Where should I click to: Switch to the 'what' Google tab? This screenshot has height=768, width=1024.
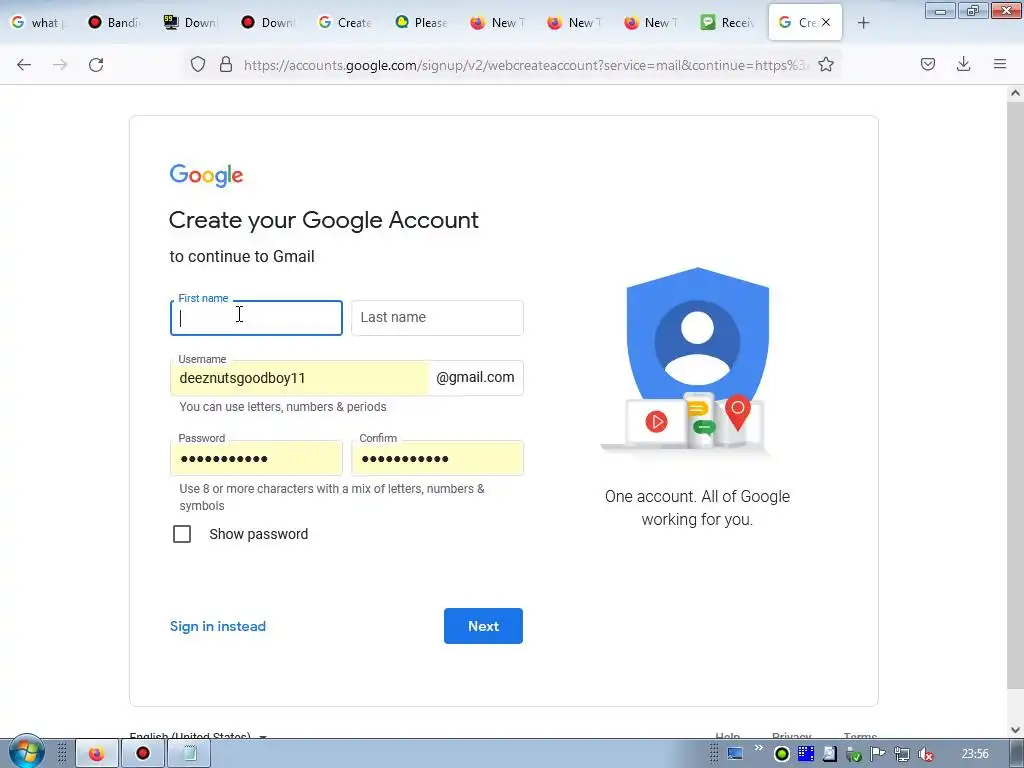point(38,23)
